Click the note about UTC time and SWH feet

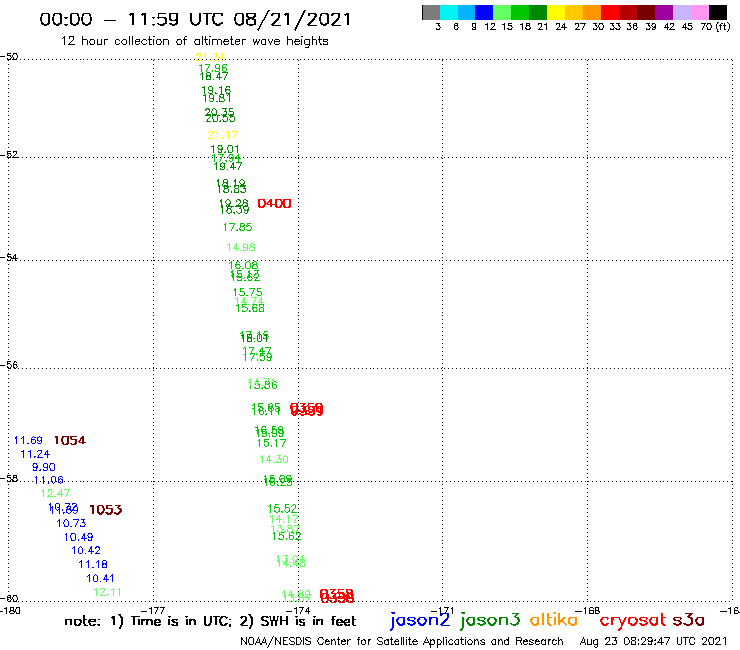tap(210, 621)
